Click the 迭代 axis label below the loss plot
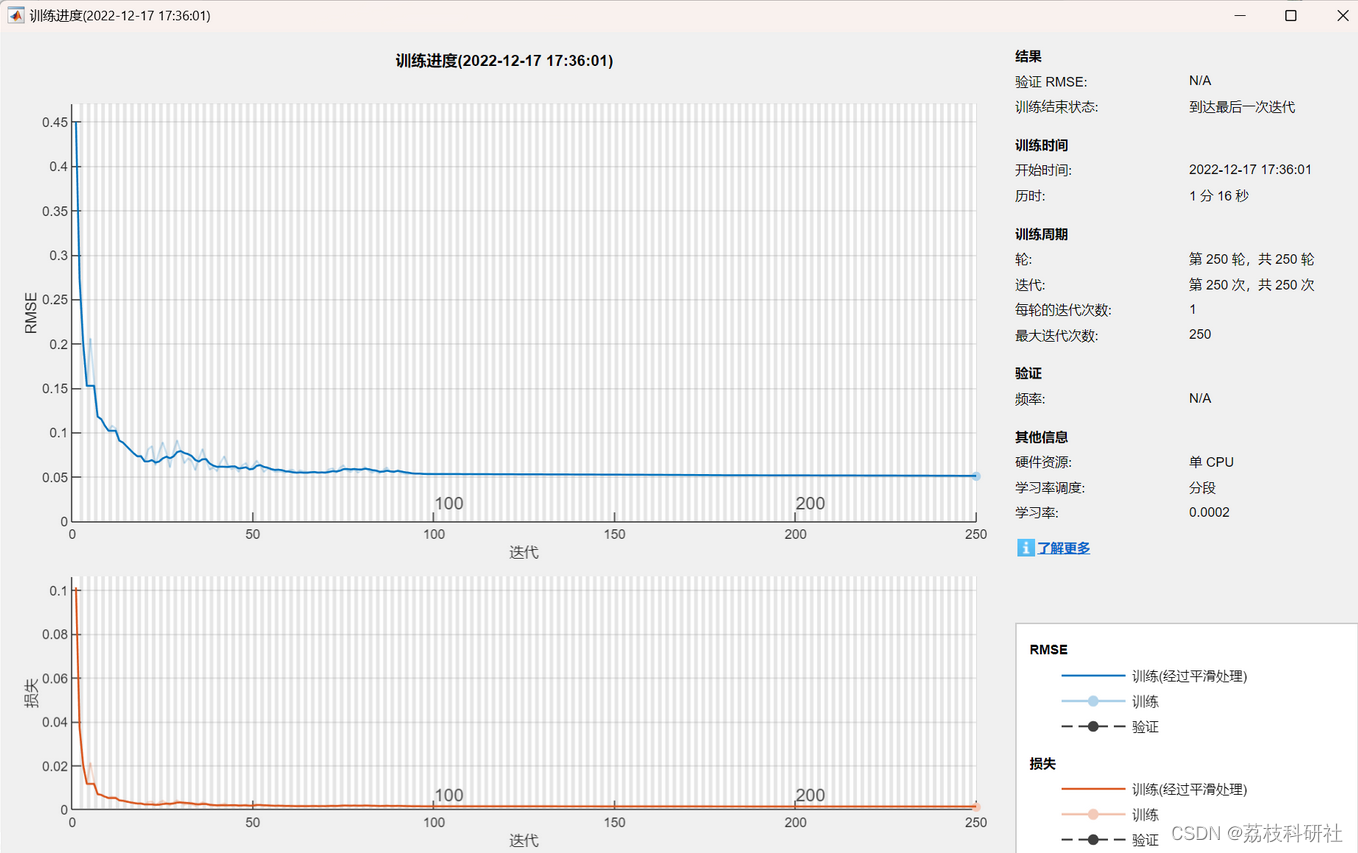Viewport: 1358px width, 853px height. 523,841
